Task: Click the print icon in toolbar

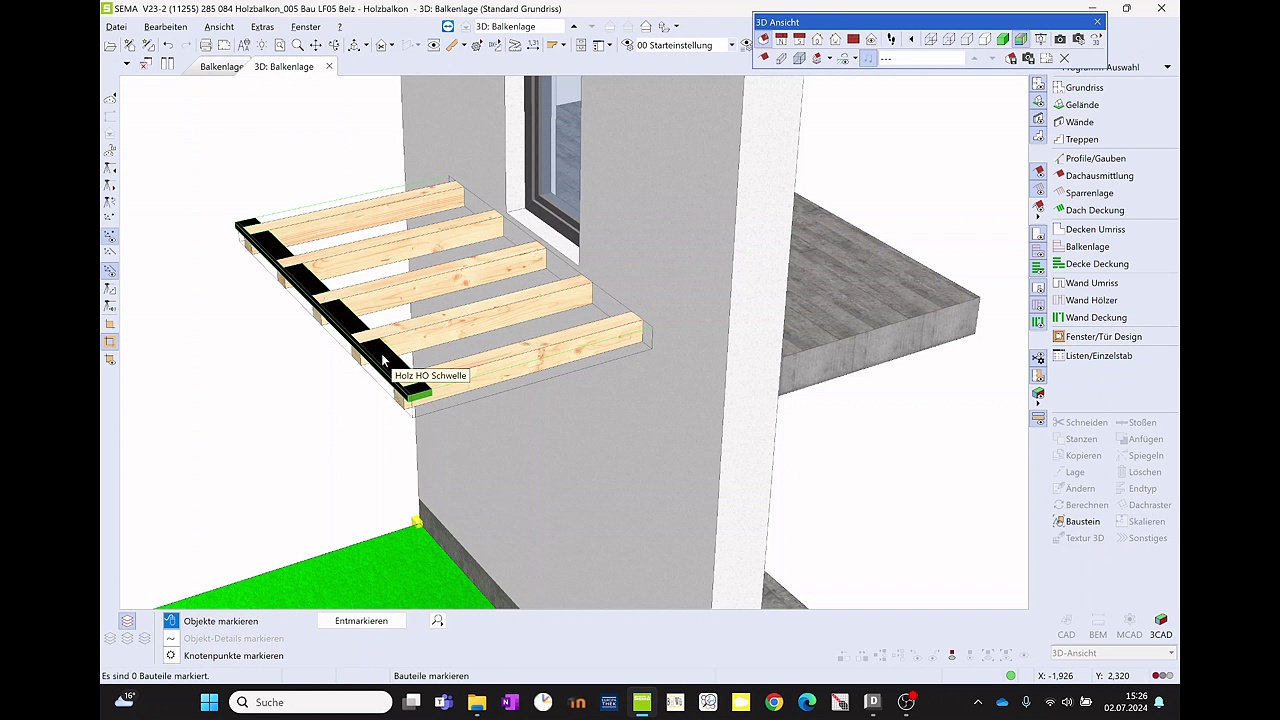Action: [205, 45]
